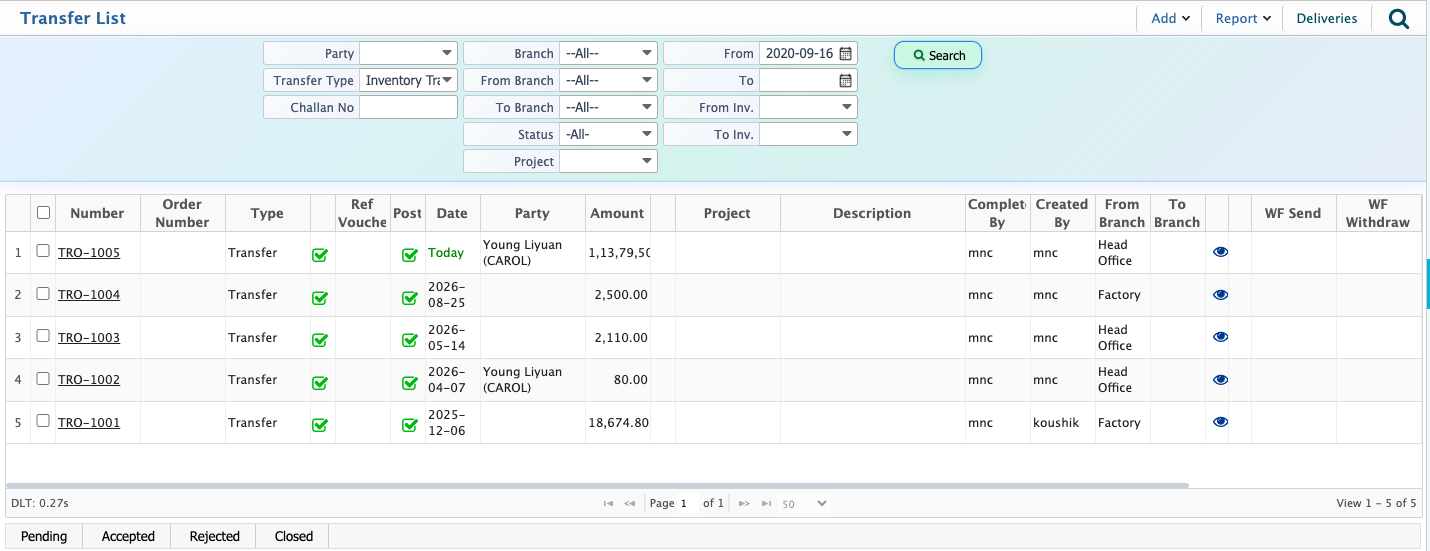Click green approval check icon beside TRO-1002 type
This screenshot has width=1430, height=551.
(320, 382)
